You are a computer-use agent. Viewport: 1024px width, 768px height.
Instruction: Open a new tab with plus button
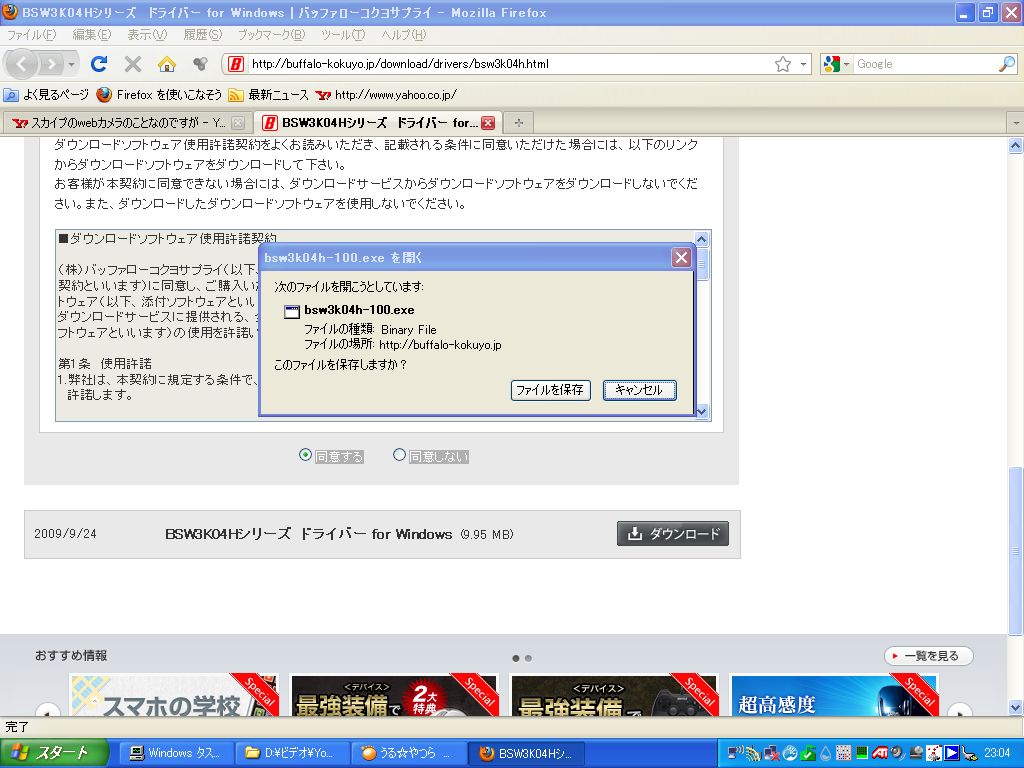click(x=519, y=122)
